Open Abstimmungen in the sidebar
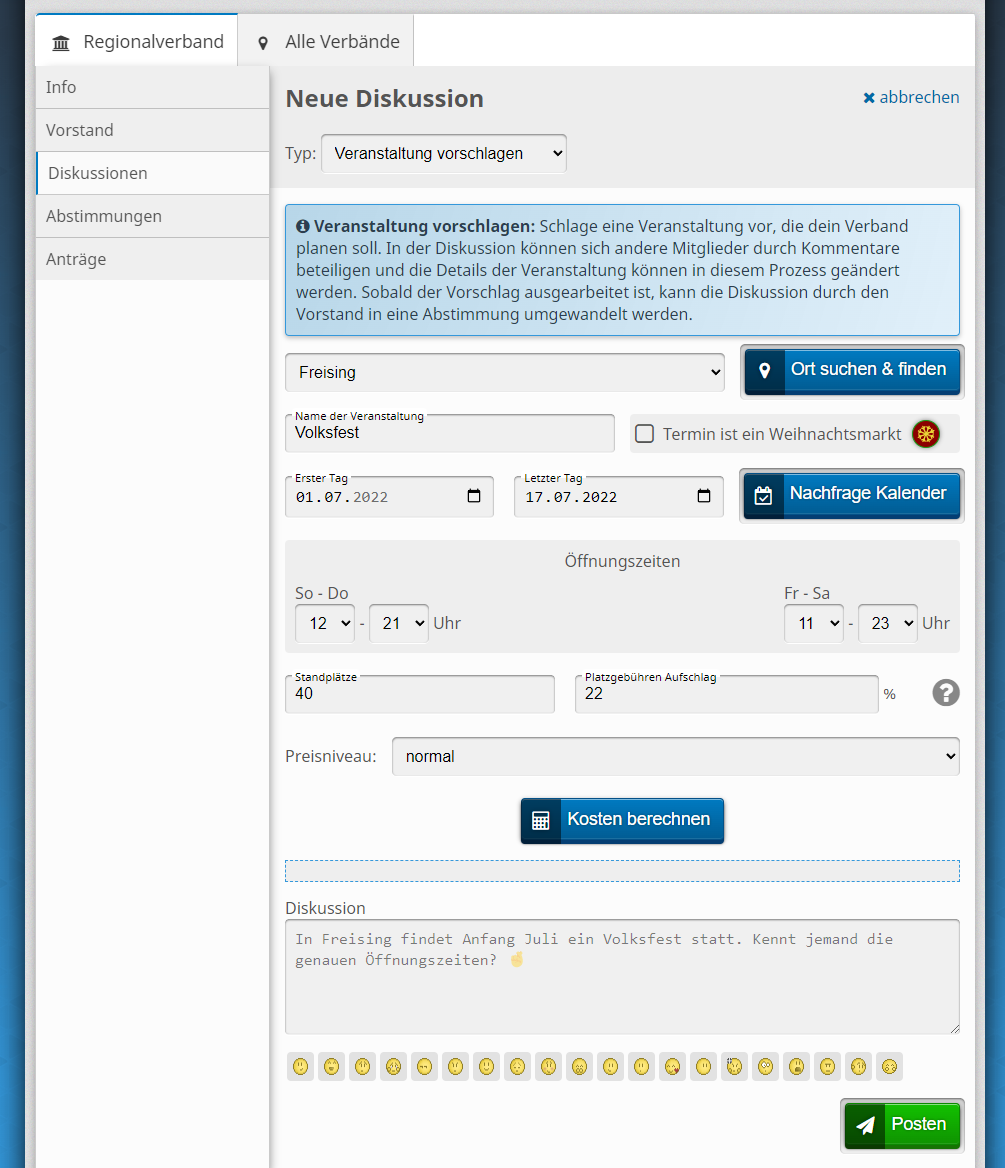Screen dimensions: 1005x1168 pyautogui.click(x=104, y=216)
